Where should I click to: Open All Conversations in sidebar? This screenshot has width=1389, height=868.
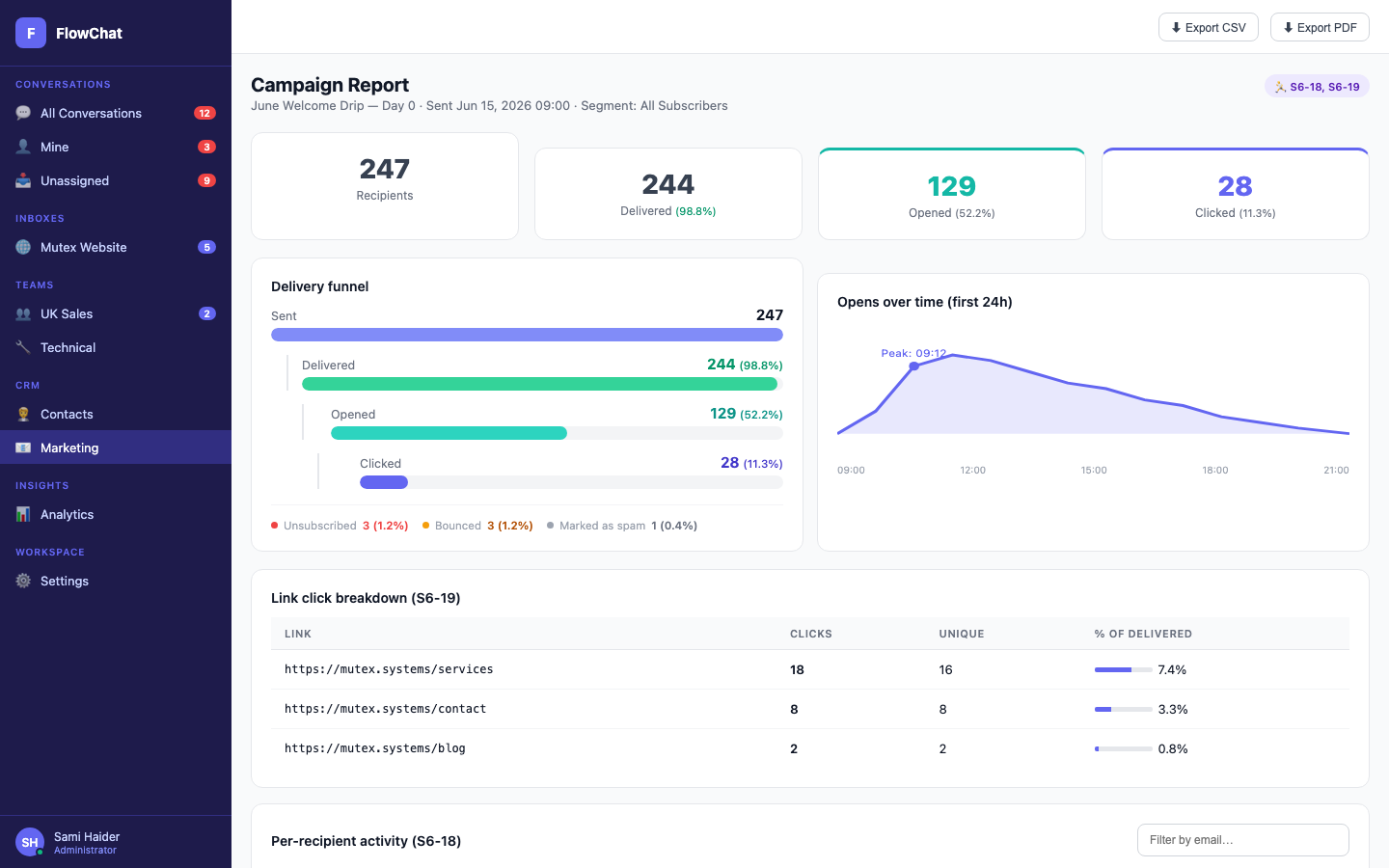116,113
